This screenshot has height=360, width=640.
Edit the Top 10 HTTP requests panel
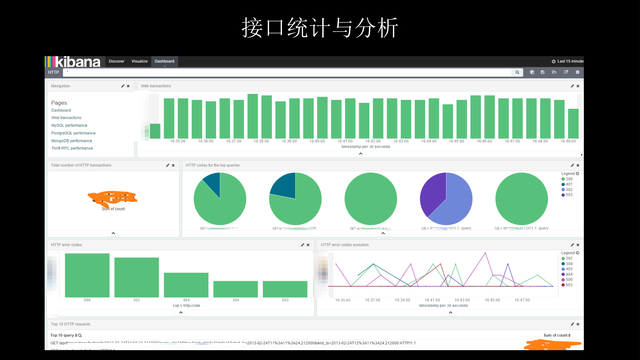click(x=572, y=324)
